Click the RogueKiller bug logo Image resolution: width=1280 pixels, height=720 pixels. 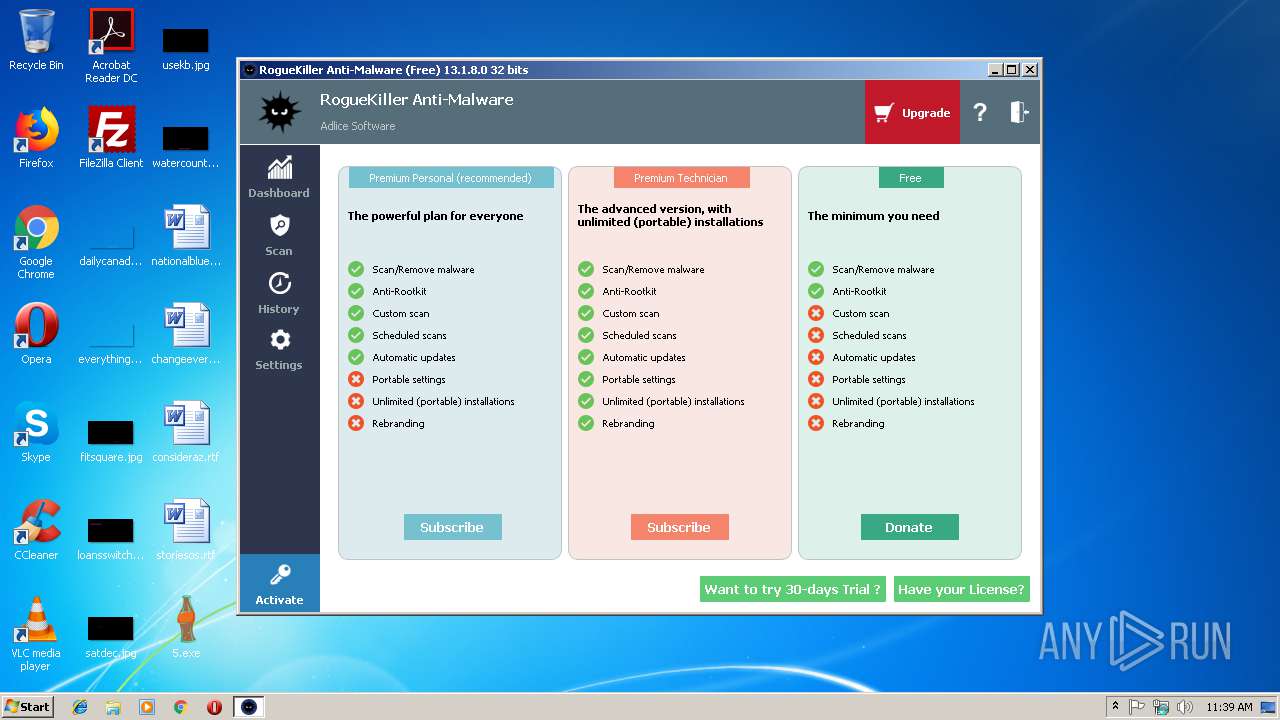(279, 112)
